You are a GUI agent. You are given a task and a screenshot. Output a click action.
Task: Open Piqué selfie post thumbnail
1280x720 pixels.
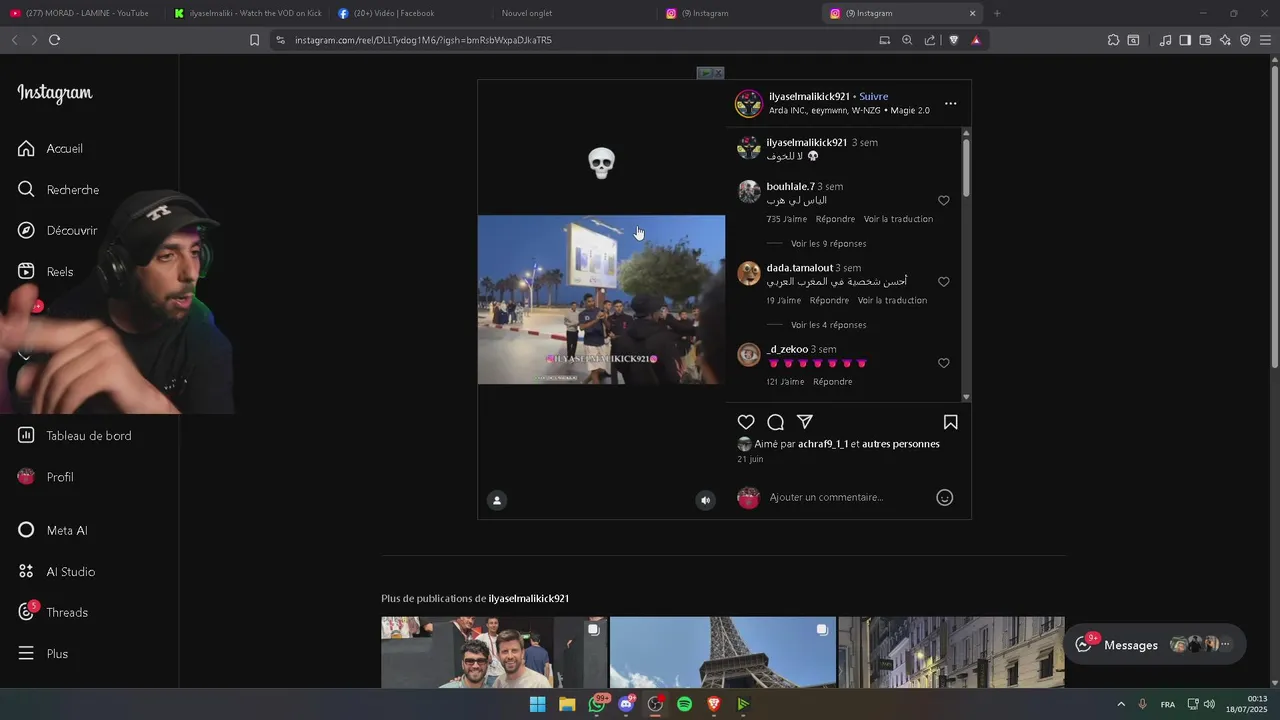tap(494, 652)
